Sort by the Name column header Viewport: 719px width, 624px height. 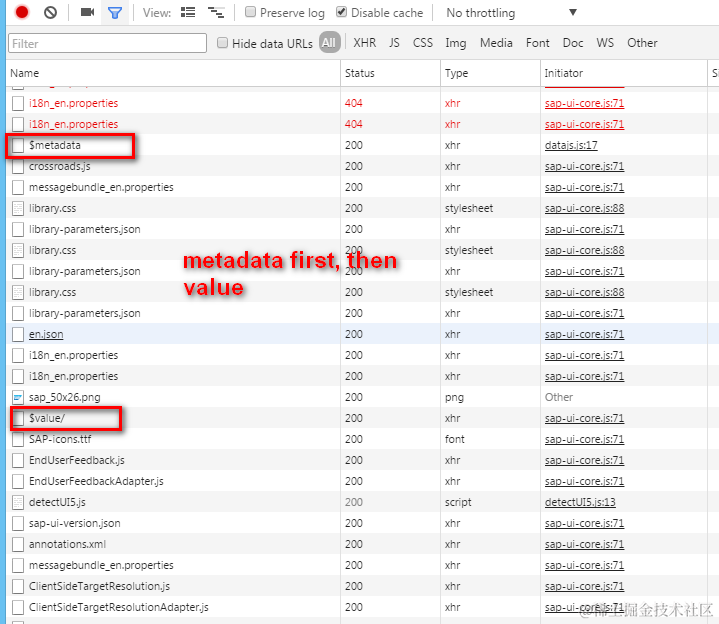pyautogui.click(x=173, y=73)
